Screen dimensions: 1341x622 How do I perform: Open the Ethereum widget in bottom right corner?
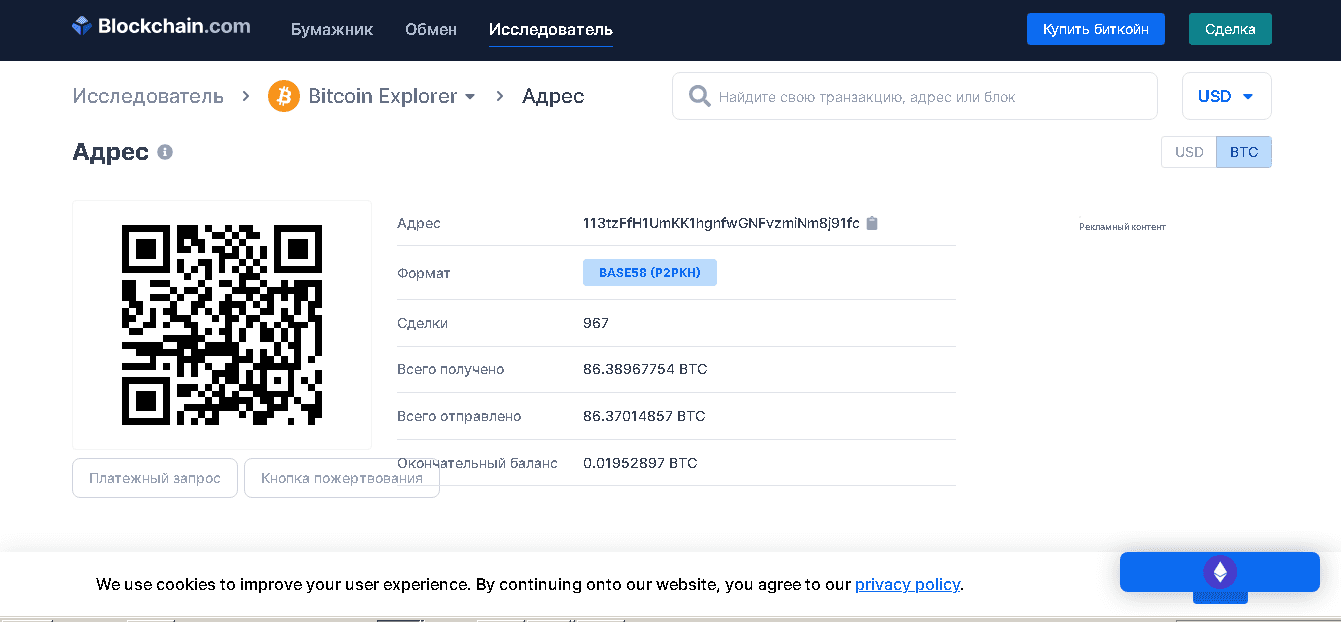point(1219,571)
